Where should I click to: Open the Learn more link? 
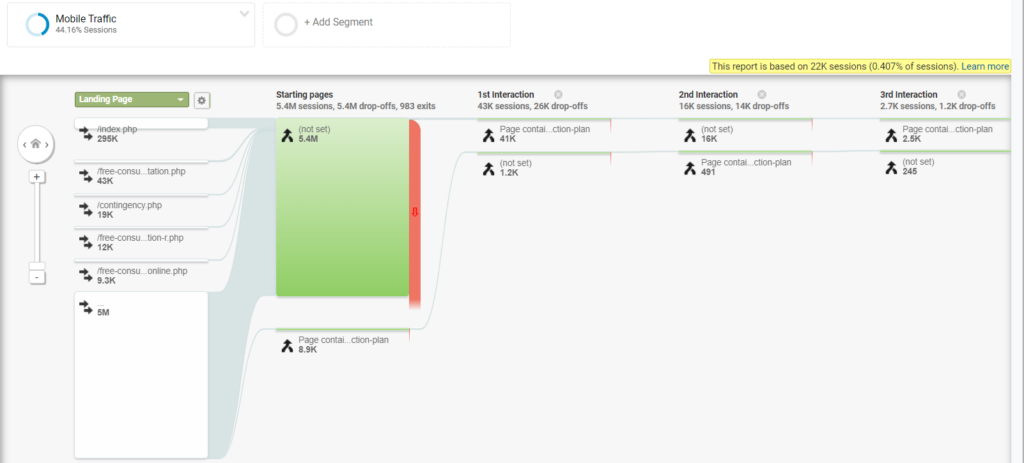coord(985,66)
